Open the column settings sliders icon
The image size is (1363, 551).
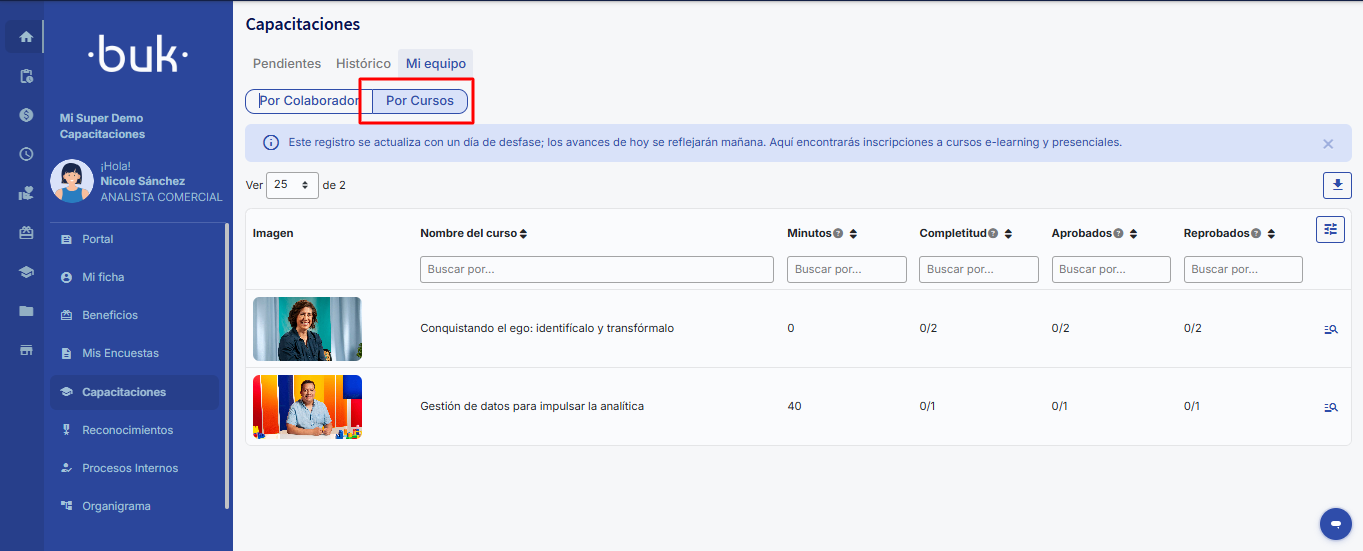coord(1330,229)
